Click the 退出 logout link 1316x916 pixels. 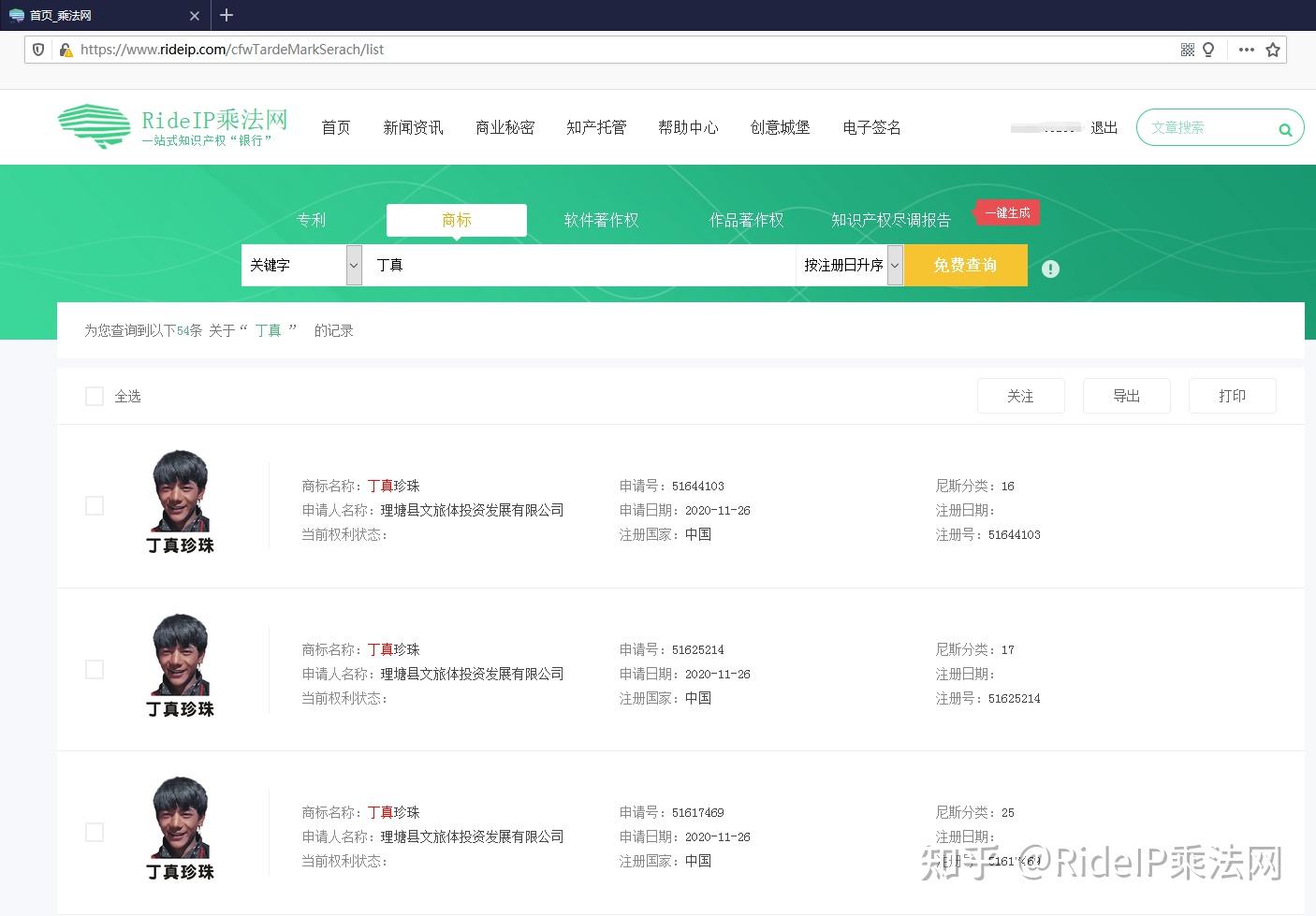(1104, 127)
